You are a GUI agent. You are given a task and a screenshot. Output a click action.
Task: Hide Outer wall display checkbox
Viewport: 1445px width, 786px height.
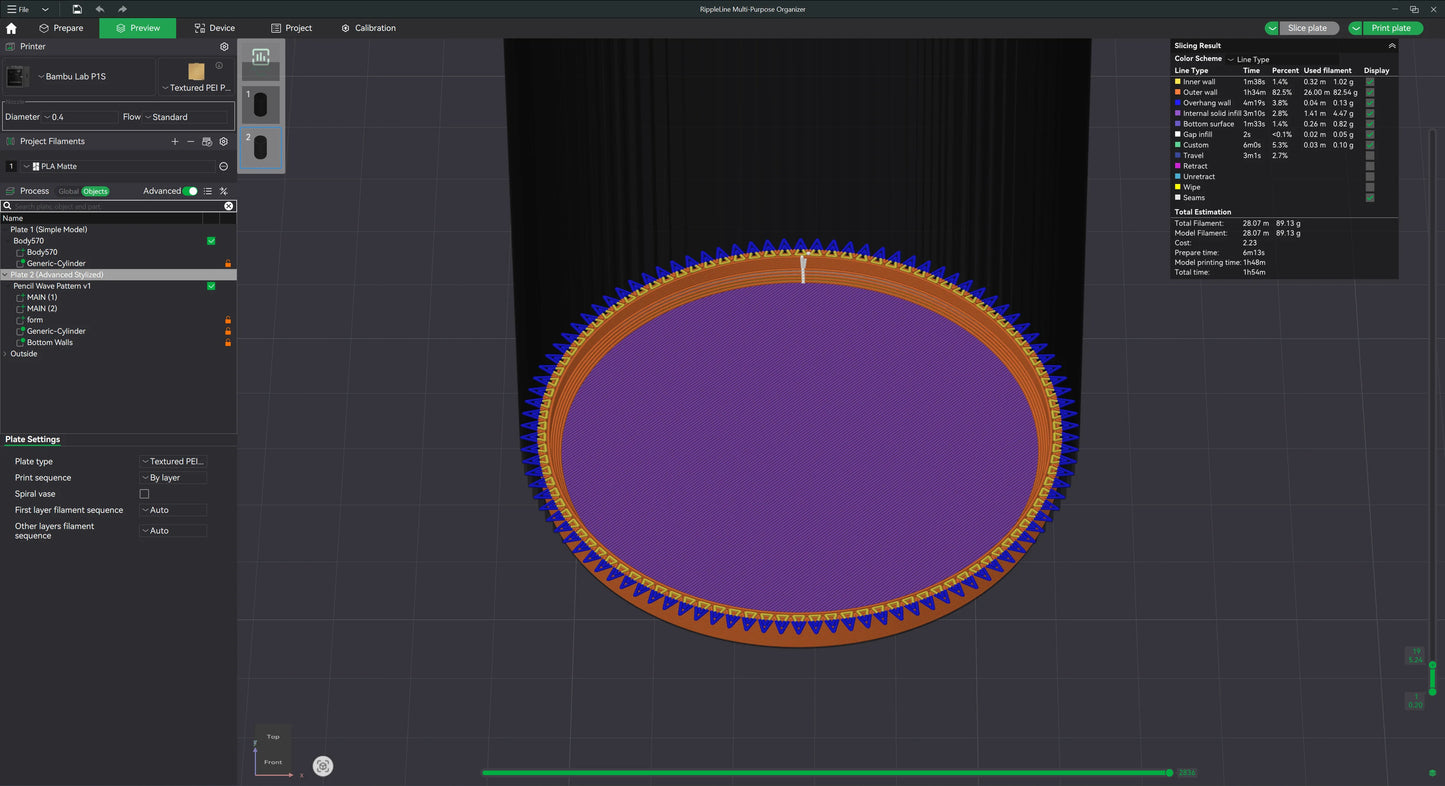tap(1370, 92)
